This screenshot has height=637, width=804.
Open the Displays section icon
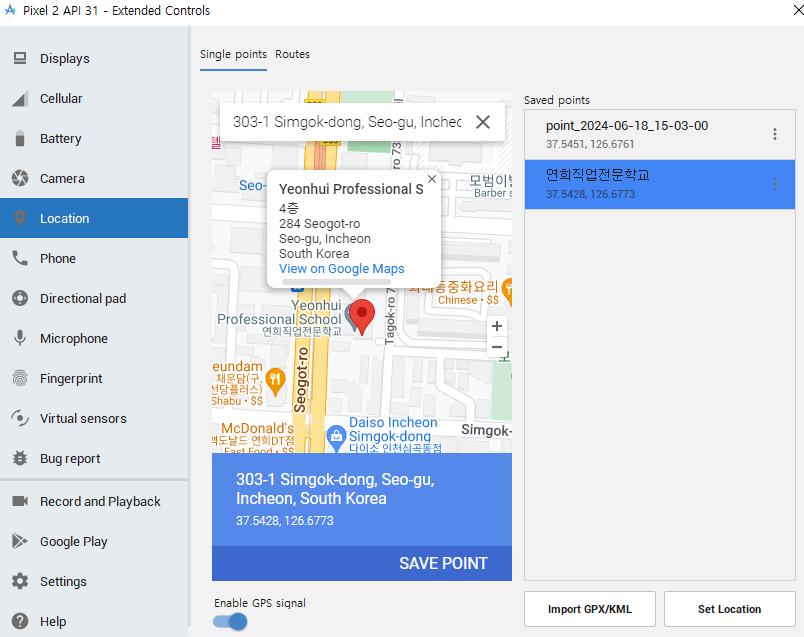(20, 58)
